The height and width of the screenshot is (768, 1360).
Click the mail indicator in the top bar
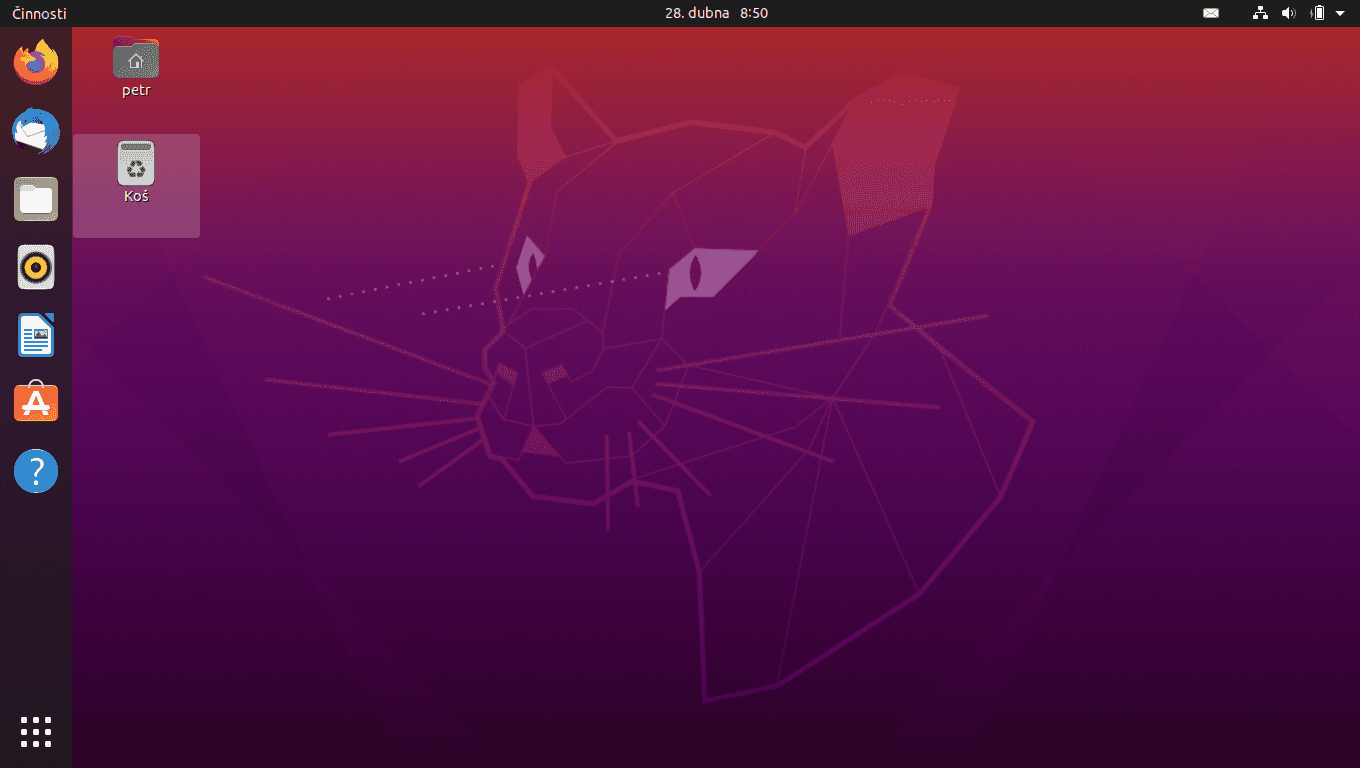coord(1211,13)
